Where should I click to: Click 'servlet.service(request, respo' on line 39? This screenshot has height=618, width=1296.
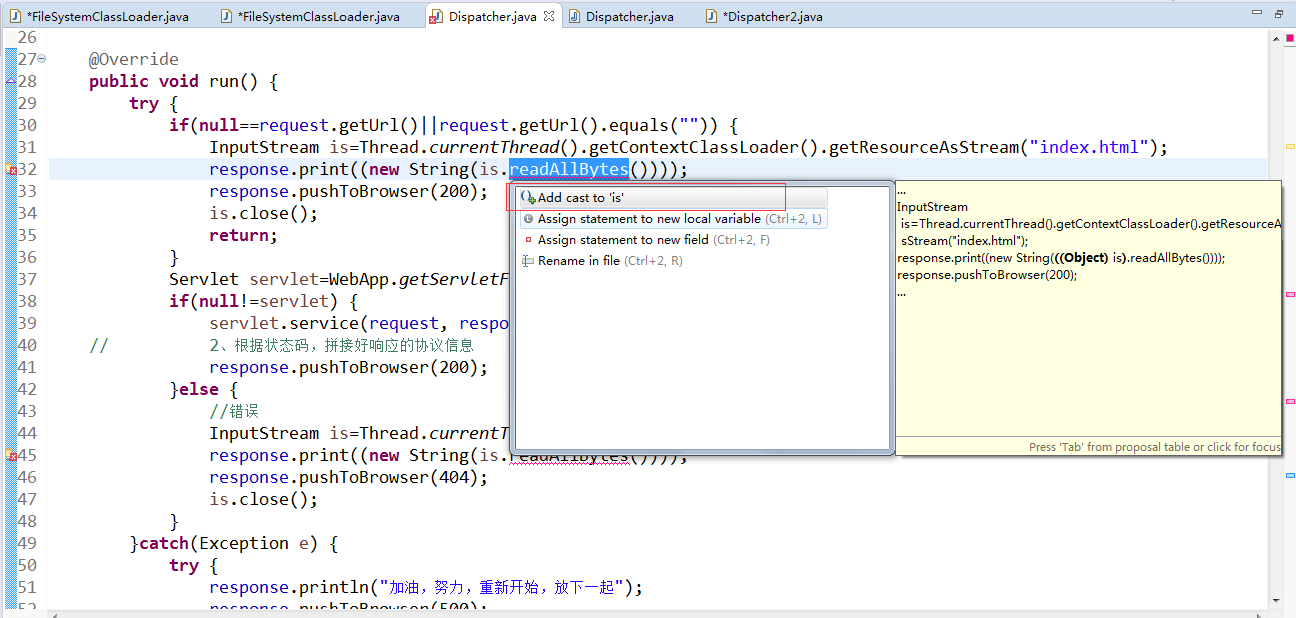click(x=359, y=324)
